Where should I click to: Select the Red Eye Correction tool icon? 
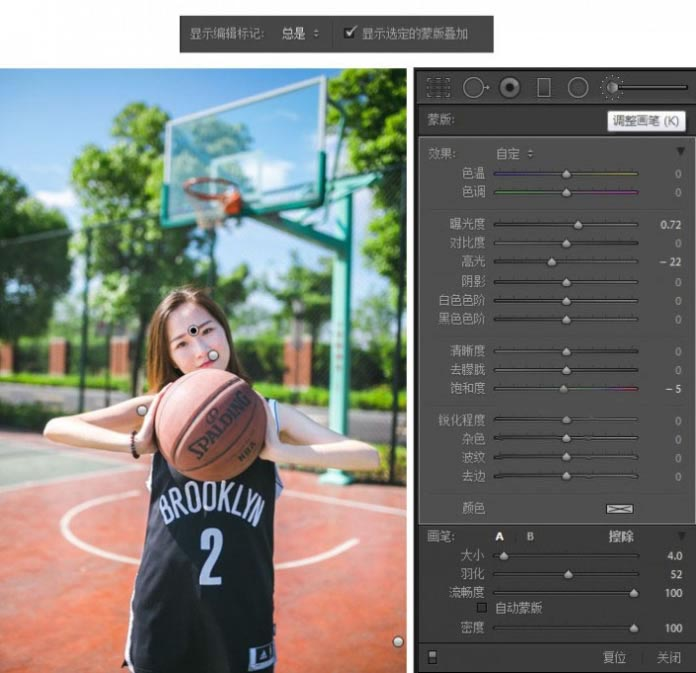click(x=509, y=87)
